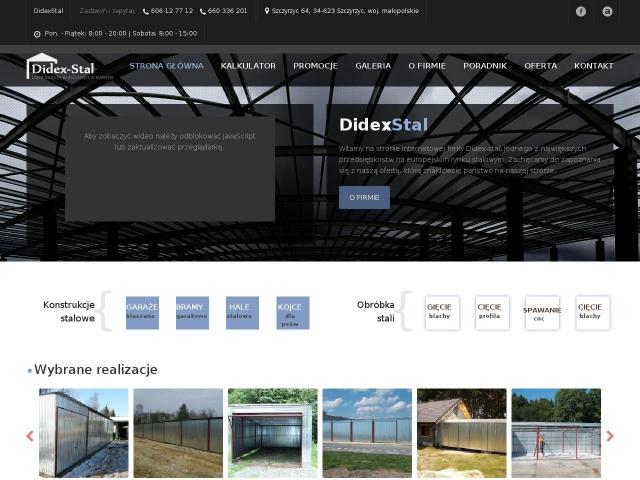Open the Hale stalowe tile
Viewport: 640px width, 480px height.
tap(242, 313)
